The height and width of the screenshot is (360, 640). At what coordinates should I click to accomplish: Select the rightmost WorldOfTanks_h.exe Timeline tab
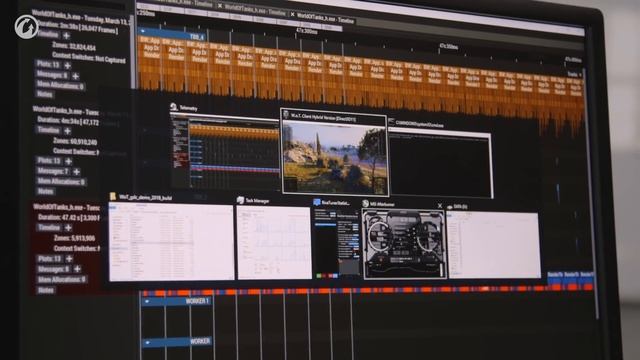[325, 18]
